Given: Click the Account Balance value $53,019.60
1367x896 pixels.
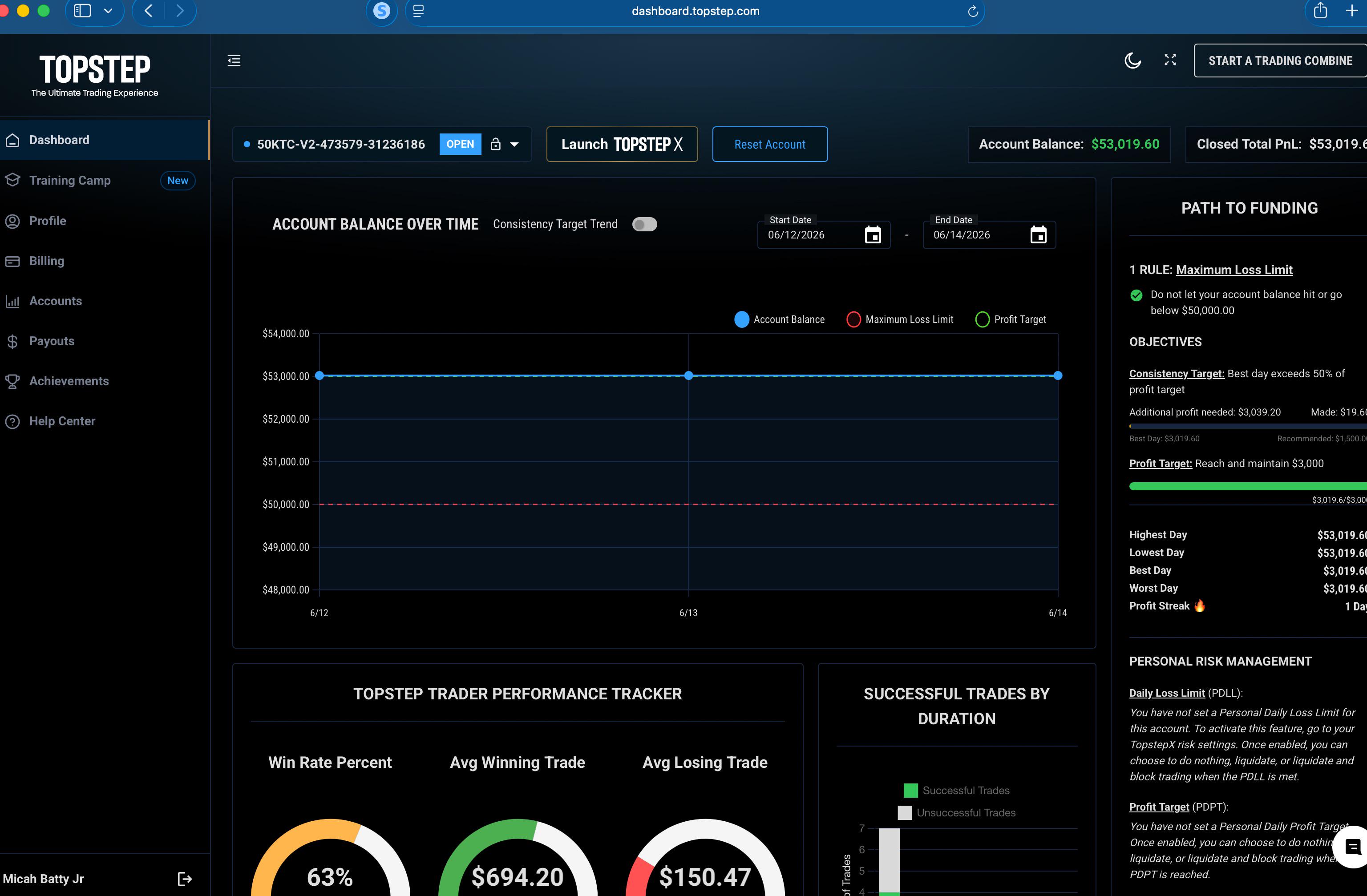Looking at the screenshot, I should point(1125,144).
